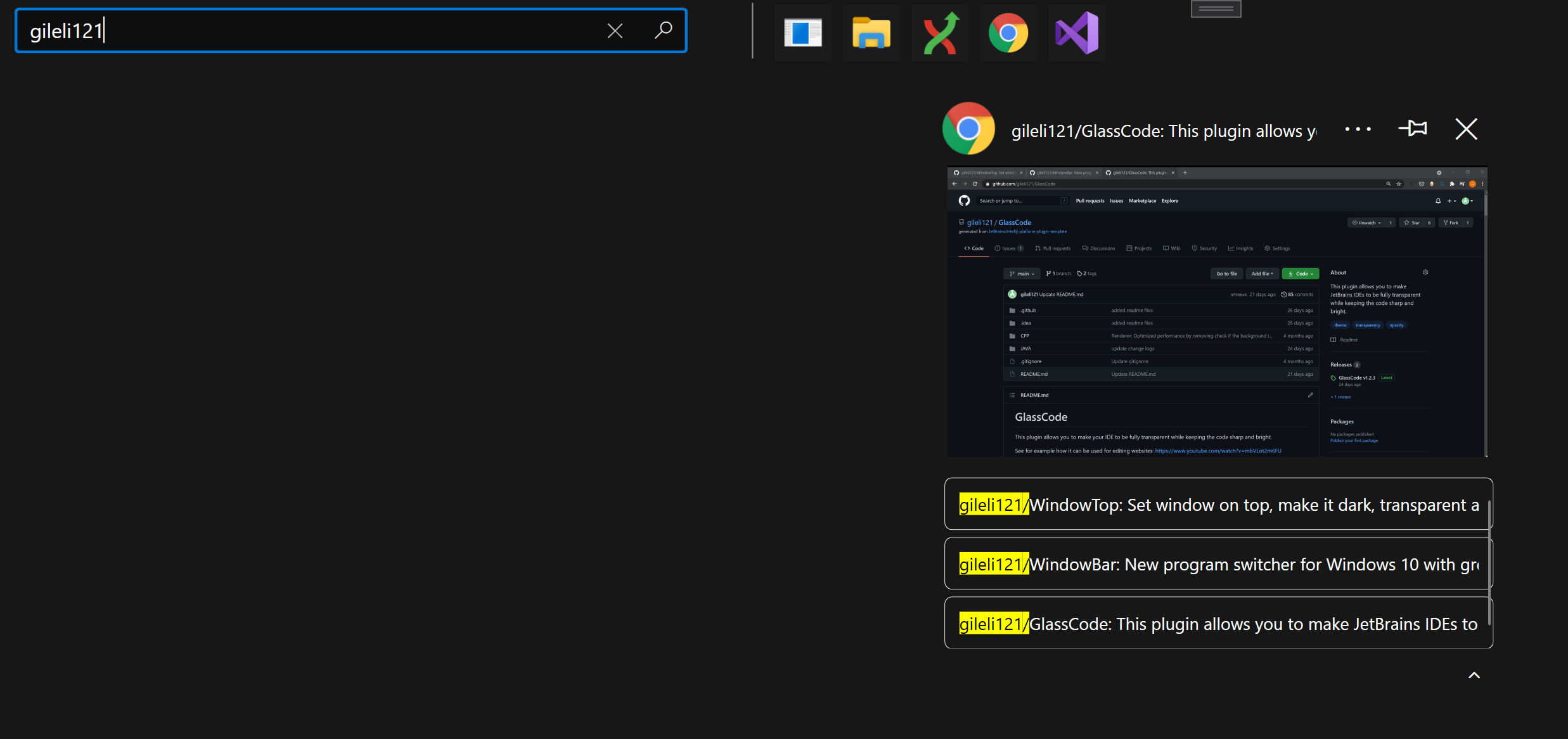Click the gileli121/GlassCode window title text

[1164, 131]
